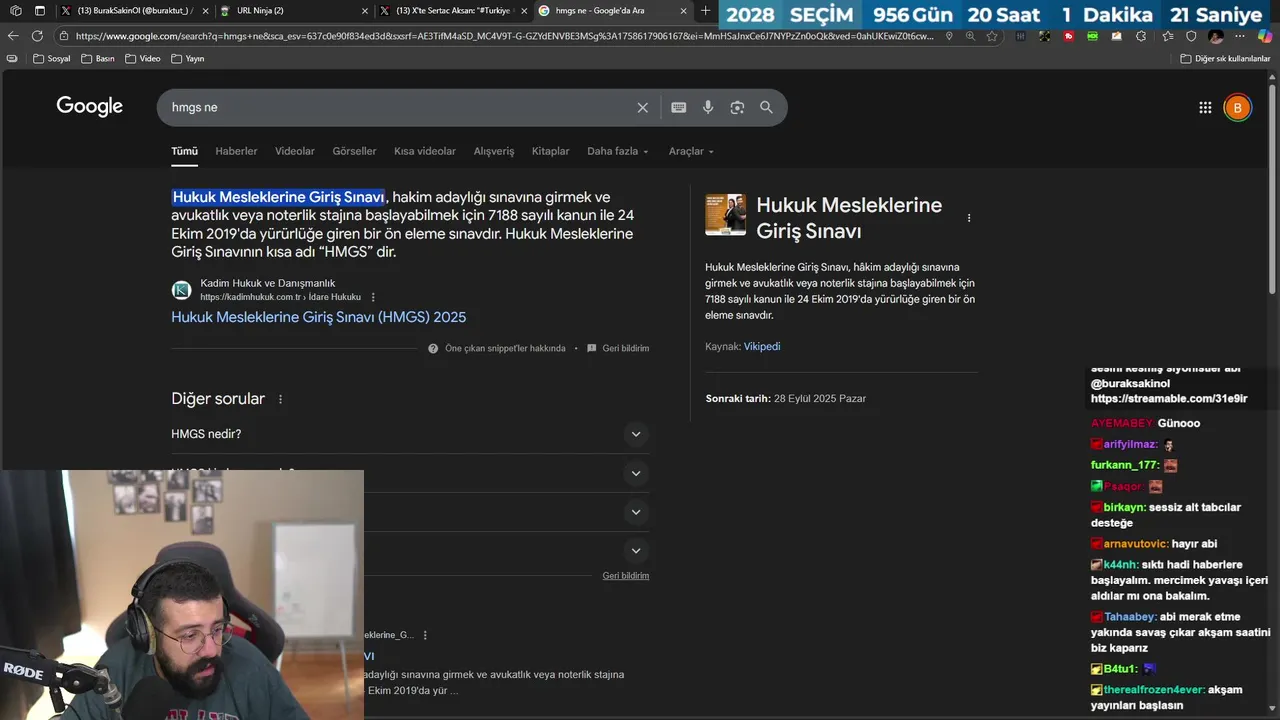Start voice search with microphone icon
1280x720 pixels.
(708, 108)
